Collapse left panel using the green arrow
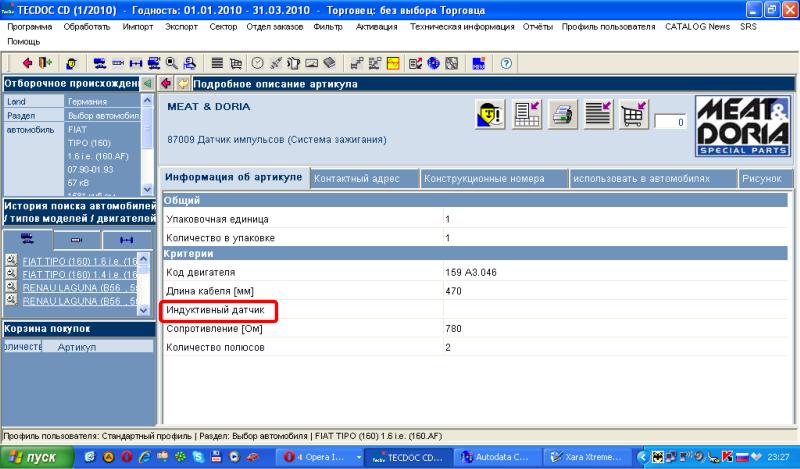Viewport: 800px width, 469px height. click(148, 84)
